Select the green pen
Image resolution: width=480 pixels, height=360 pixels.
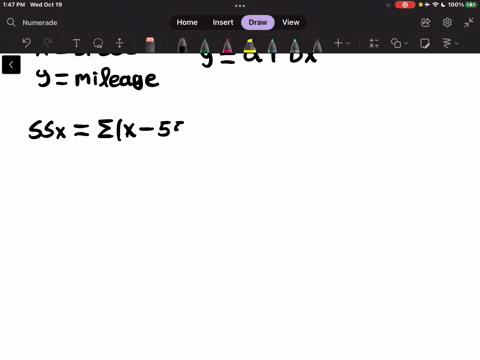pyautogui.click(x=205, y=46)
